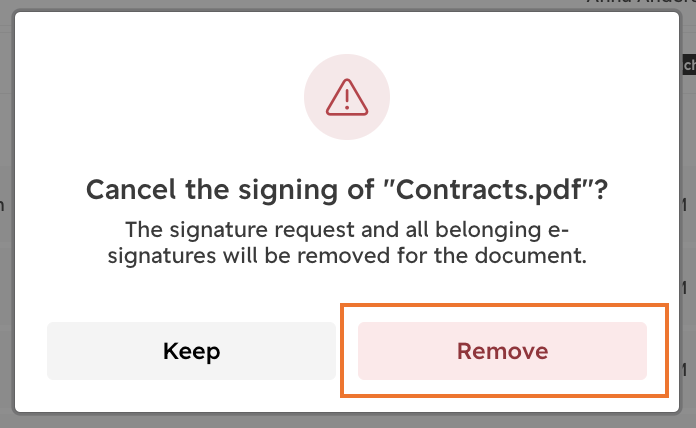
Task: Click the middle "1" at the right edge
Action: [x=684, y=288]
